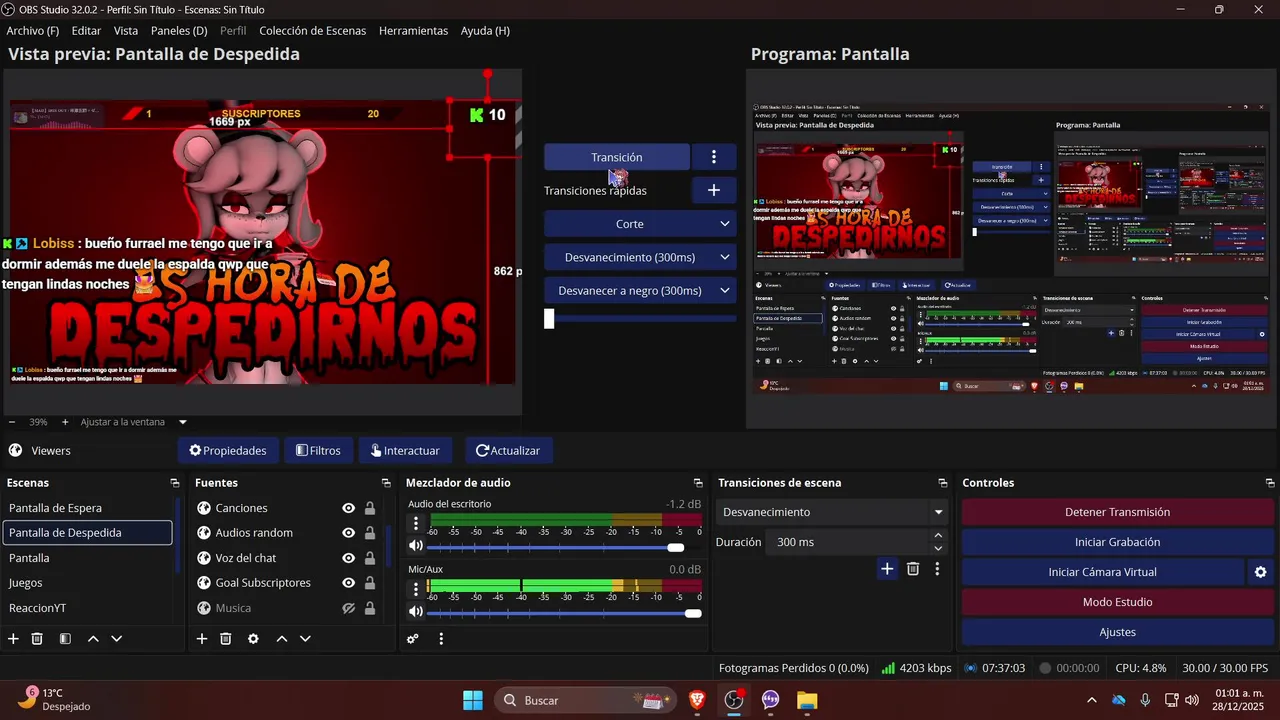Open Colección de Escenas menu
The image size is (1280, 720).
pos(313,31)
